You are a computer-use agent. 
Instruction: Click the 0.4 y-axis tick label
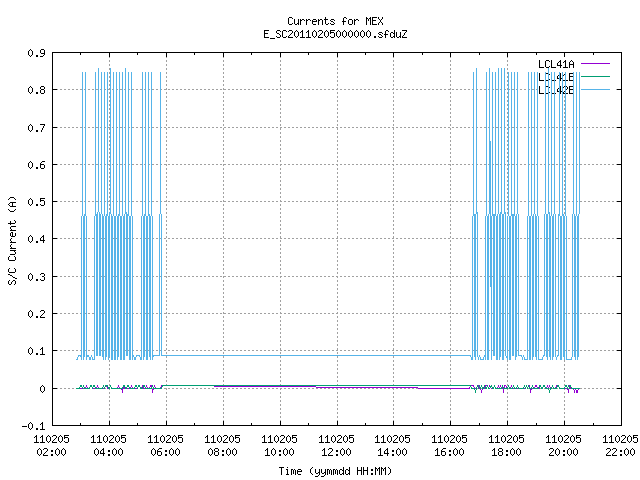tap(36, 239)
